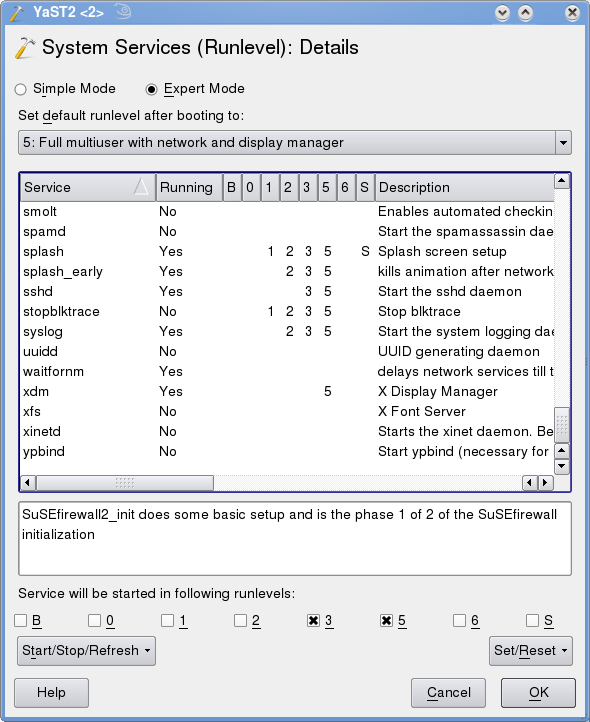Click the YaST2 title bar wrench icon

(x=17, y=12)
